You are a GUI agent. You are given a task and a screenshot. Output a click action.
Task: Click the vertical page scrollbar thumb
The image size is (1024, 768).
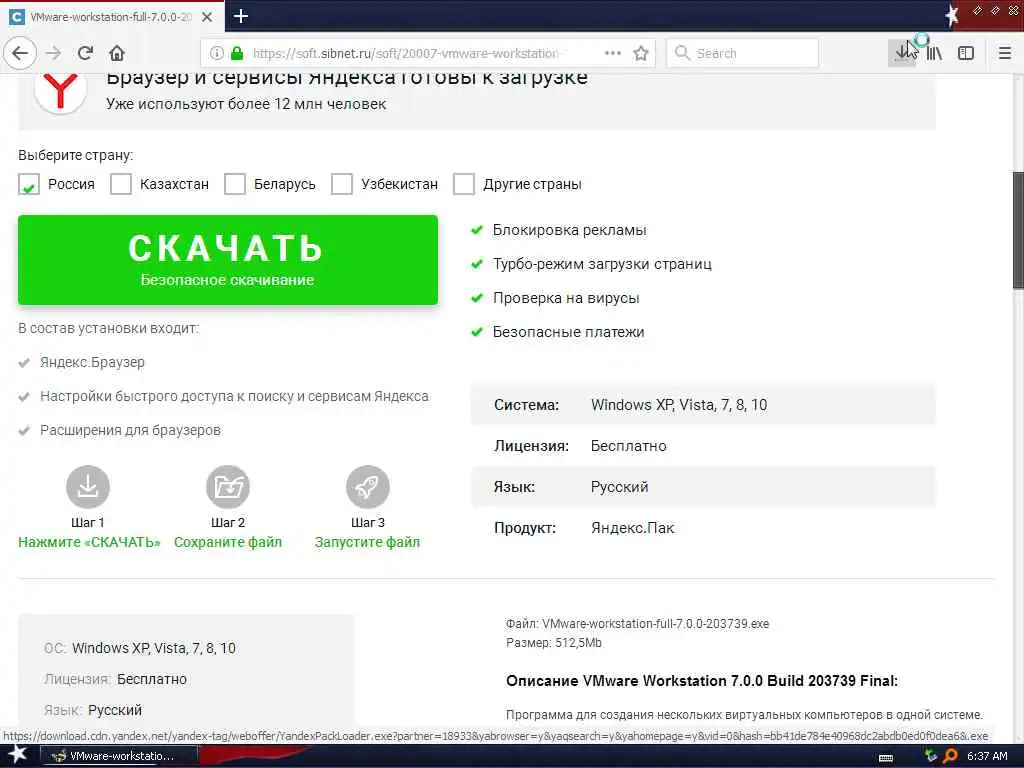pos(1018,230)
